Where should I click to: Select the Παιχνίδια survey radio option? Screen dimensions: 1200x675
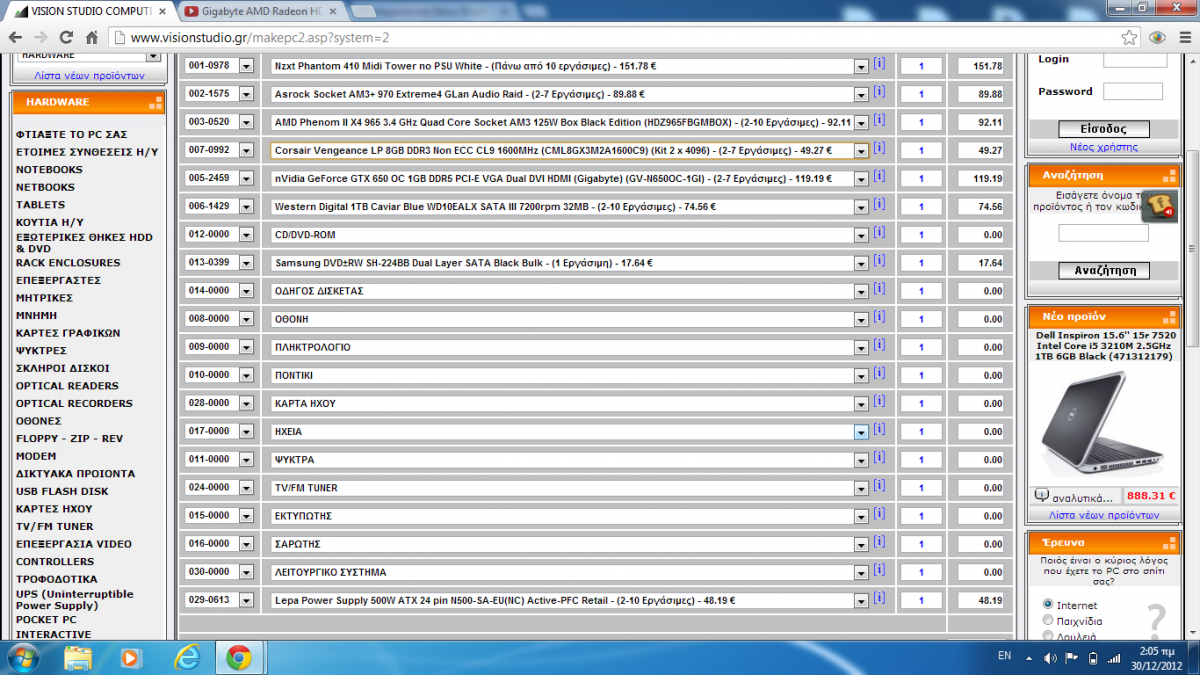(1048, 620)
